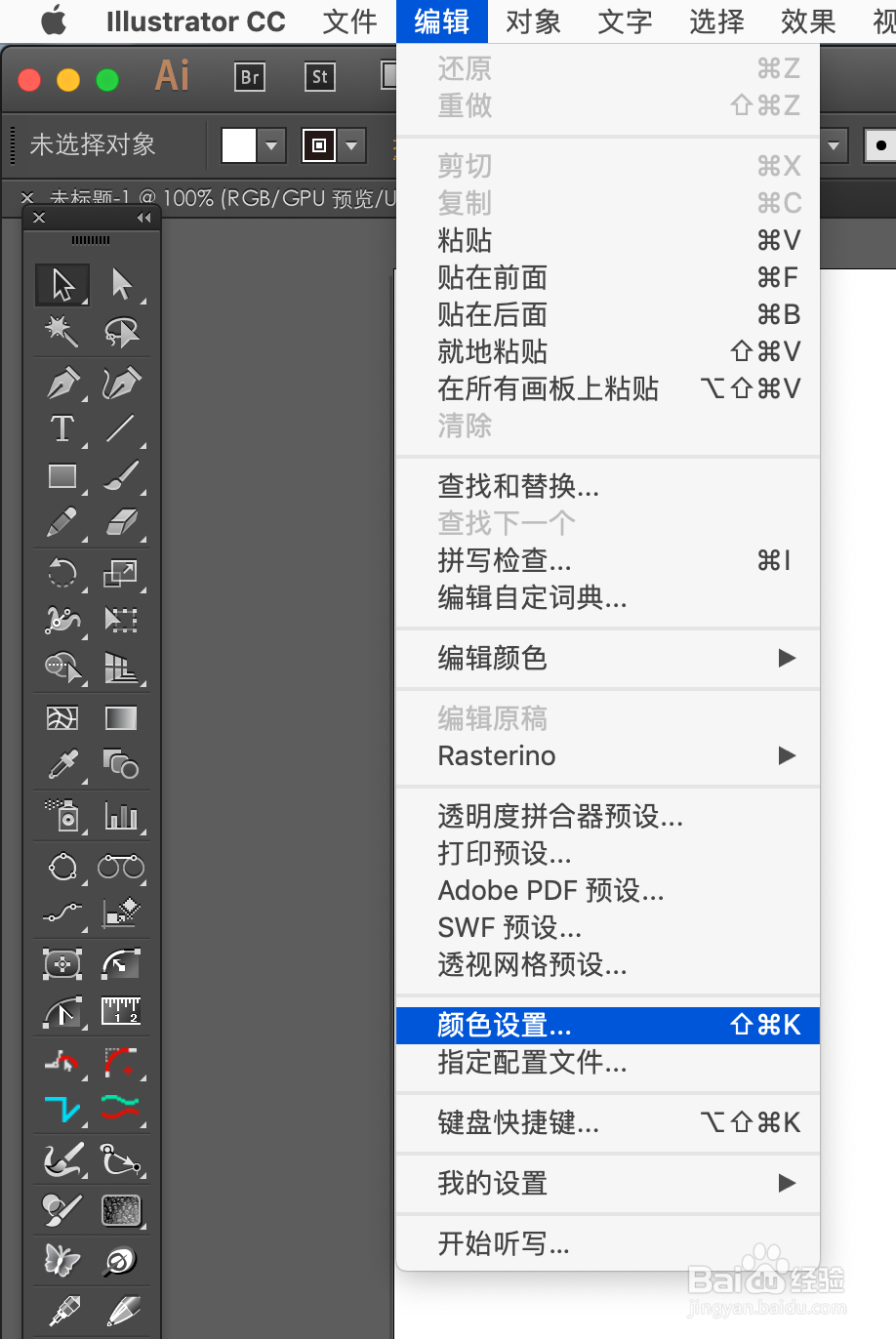
Task: Select the Pen tool
Action: tap(62, 383)
